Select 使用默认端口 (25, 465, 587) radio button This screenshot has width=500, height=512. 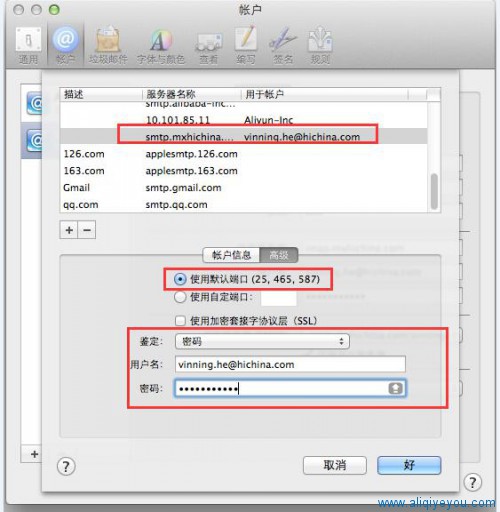180,279
